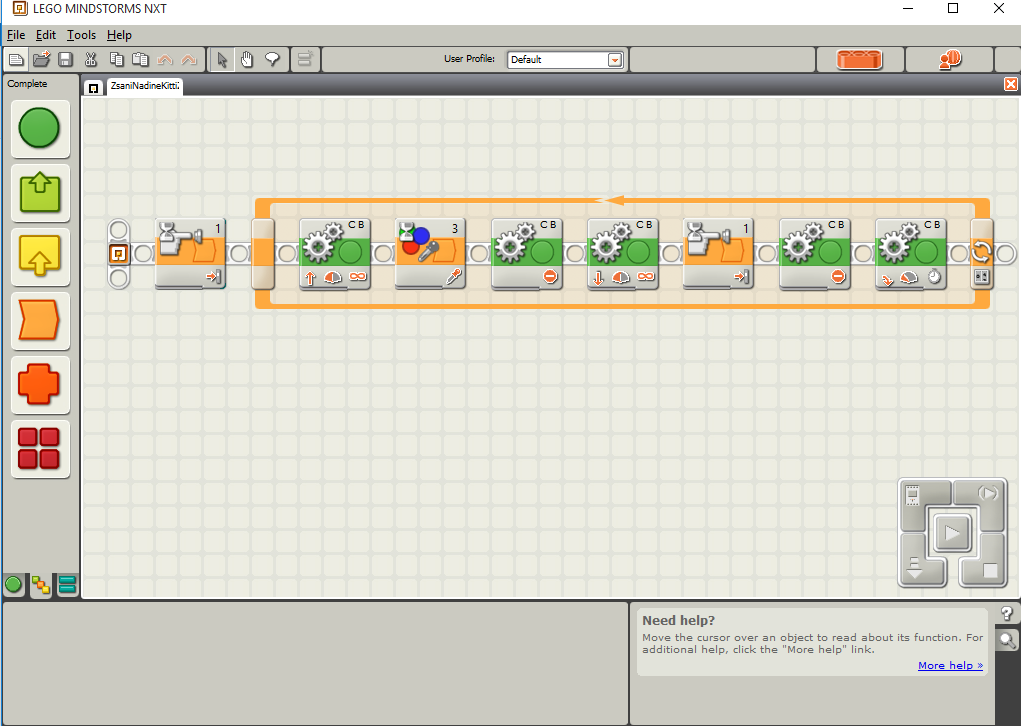Click the program starting point icon

point(119,253)
